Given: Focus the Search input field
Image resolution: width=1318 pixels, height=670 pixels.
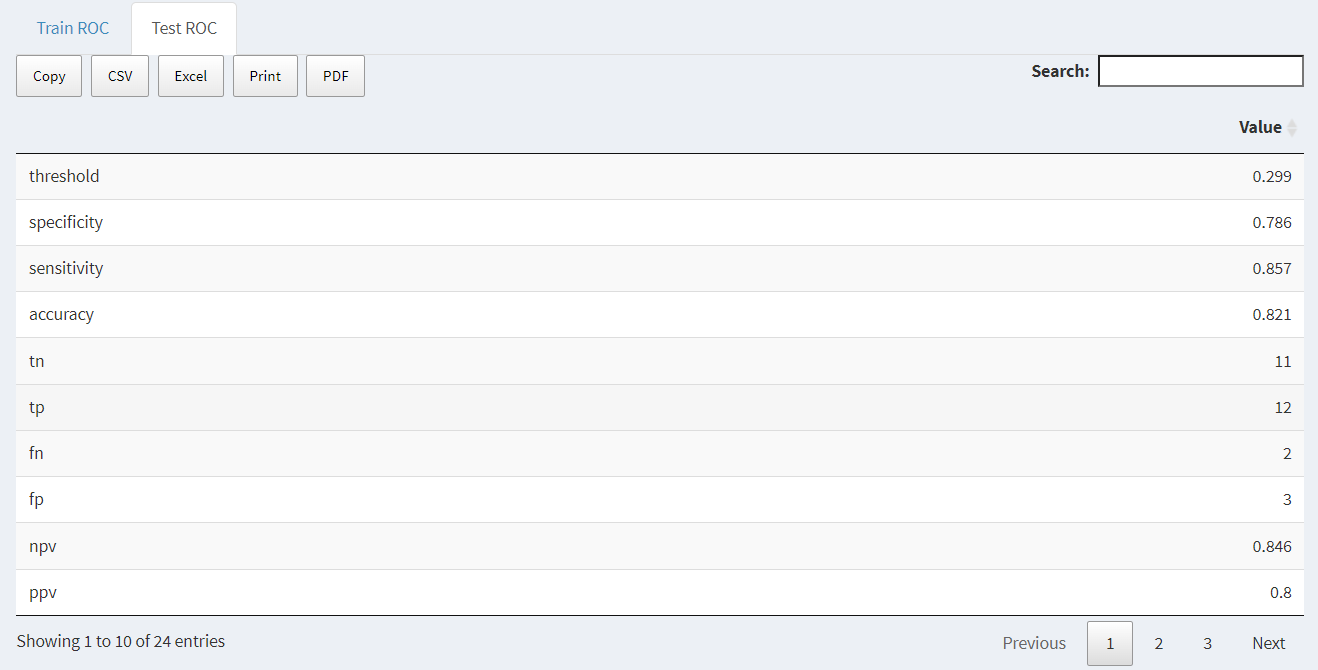Looking at the screenshot, I should pyautogui.click(x=1200, y=71).
